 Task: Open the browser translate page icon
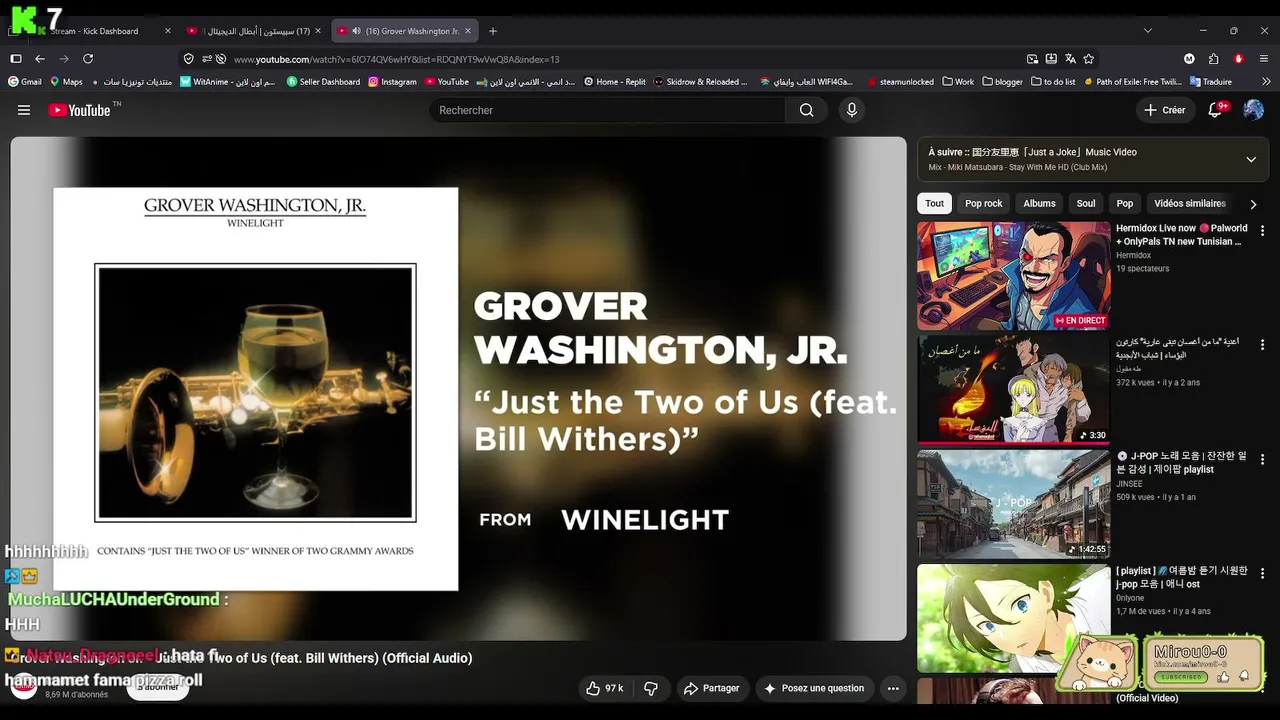1070,59
